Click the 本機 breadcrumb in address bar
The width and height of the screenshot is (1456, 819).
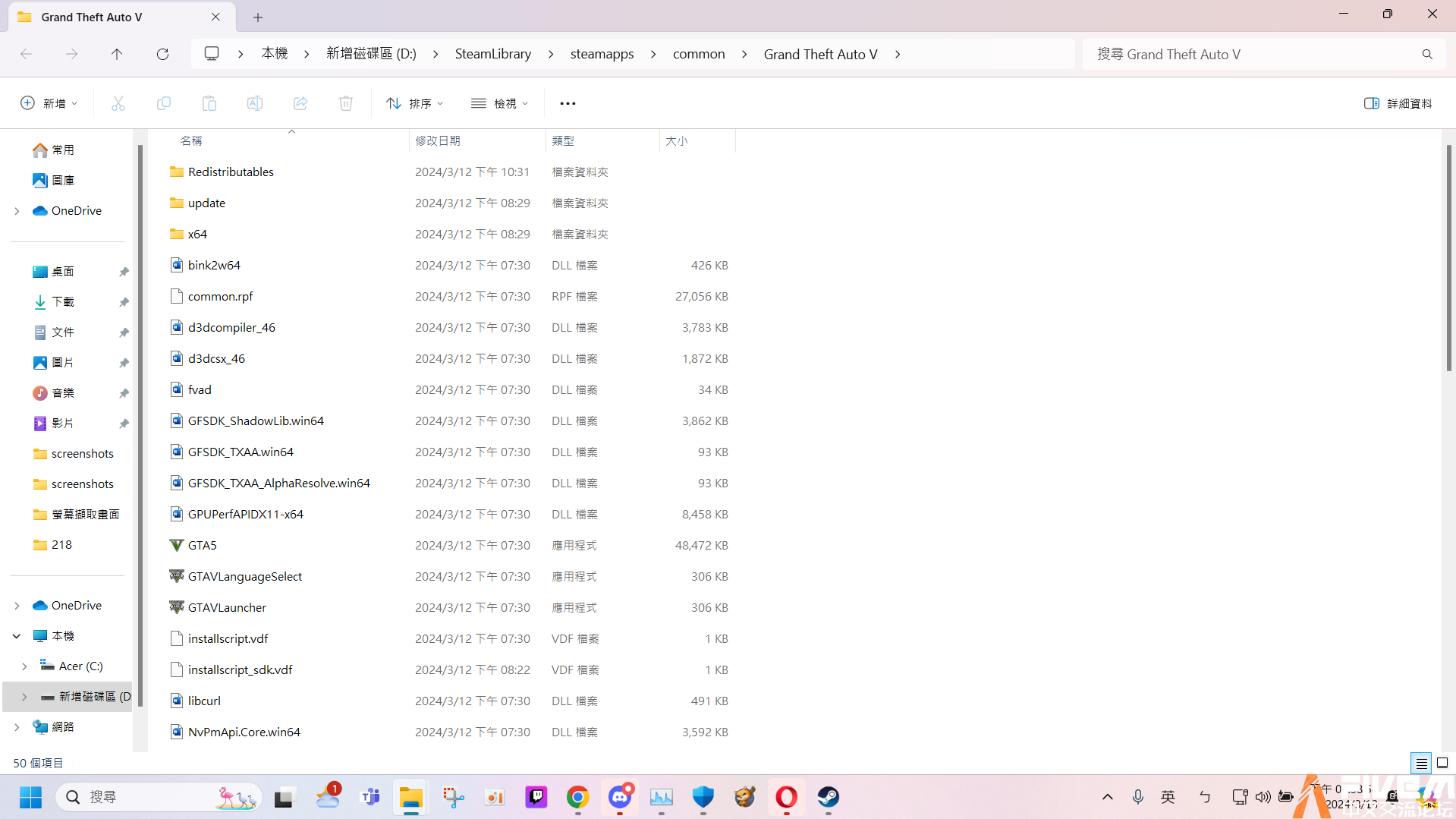coord(274,54)
